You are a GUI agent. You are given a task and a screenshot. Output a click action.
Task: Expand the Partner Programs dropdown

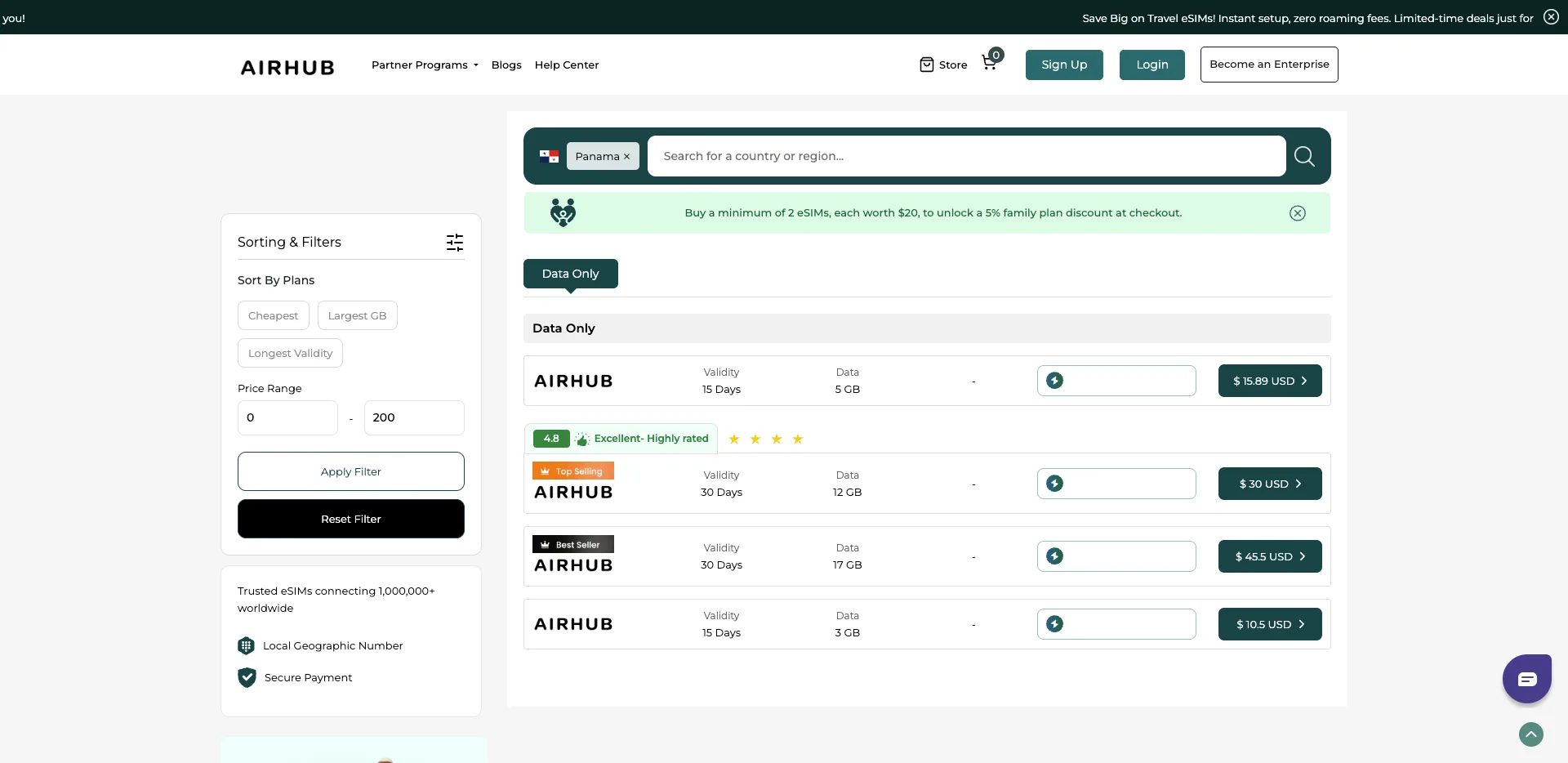pyautogui.click(x=425, y=65)
